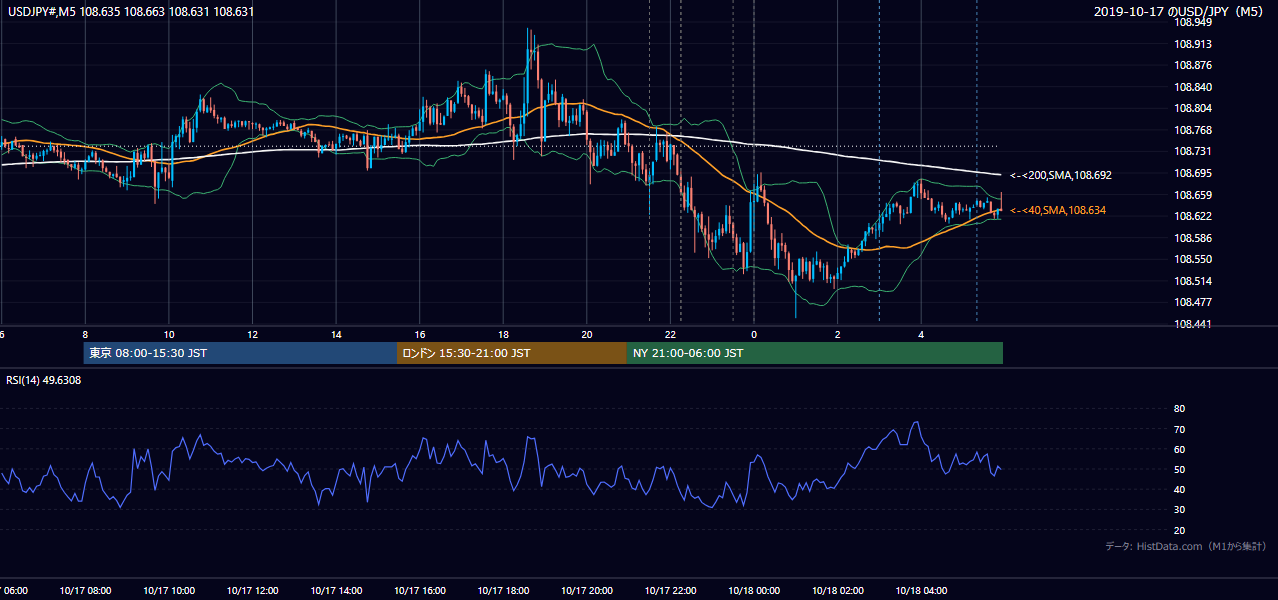Image resolution: width=1278 pixels, height=600 pixels.
Task: Click the '2019-10-17 のUSD/JPY (M5)' chart title
Action: 1179,12
